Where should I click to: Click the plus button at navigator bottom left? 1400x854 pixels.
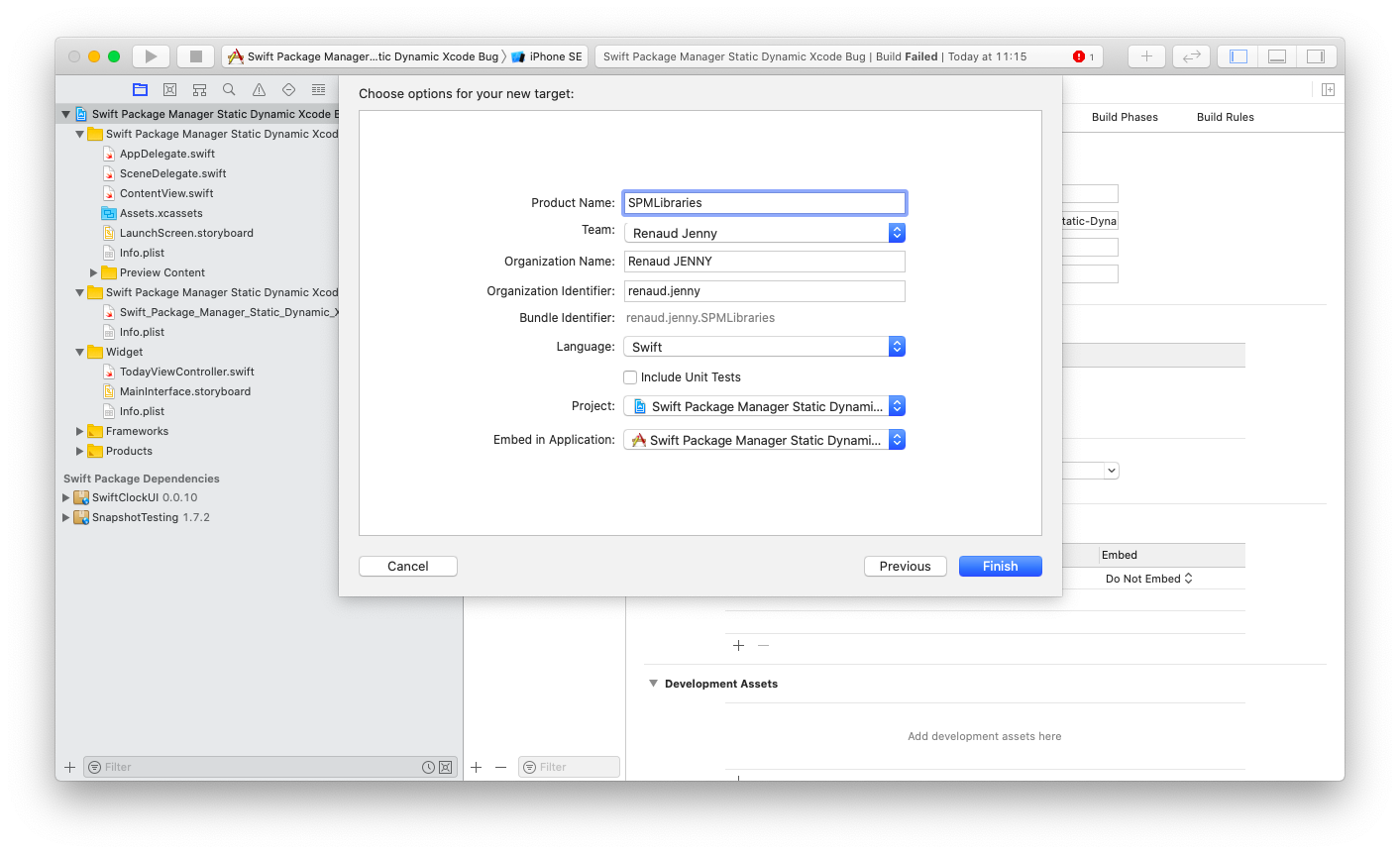[x=69, y=767]
